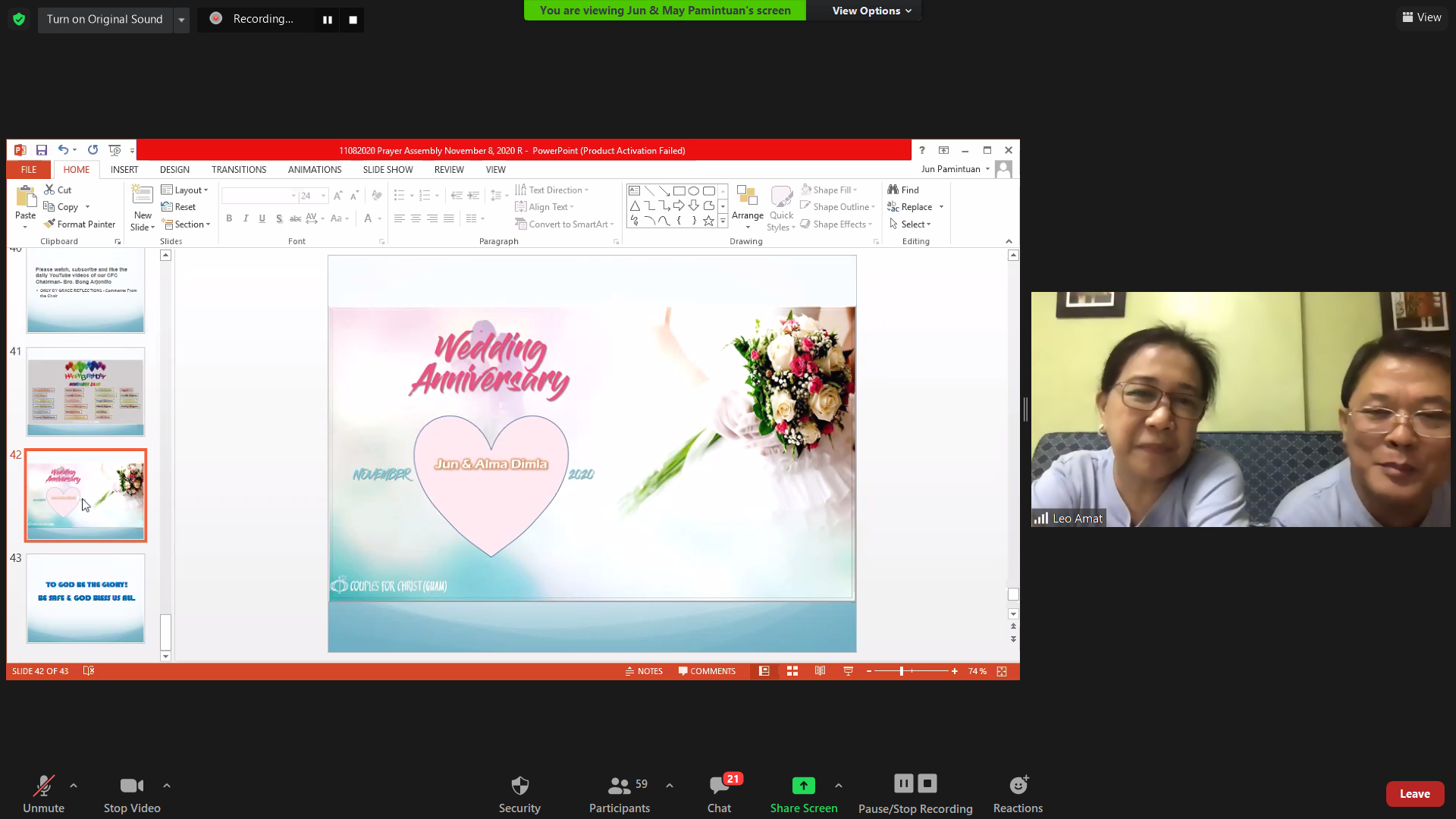This screenshot has height=819, width=1456.
Task: Click zoom out minus on slider
Action: (x=869, y=671)
